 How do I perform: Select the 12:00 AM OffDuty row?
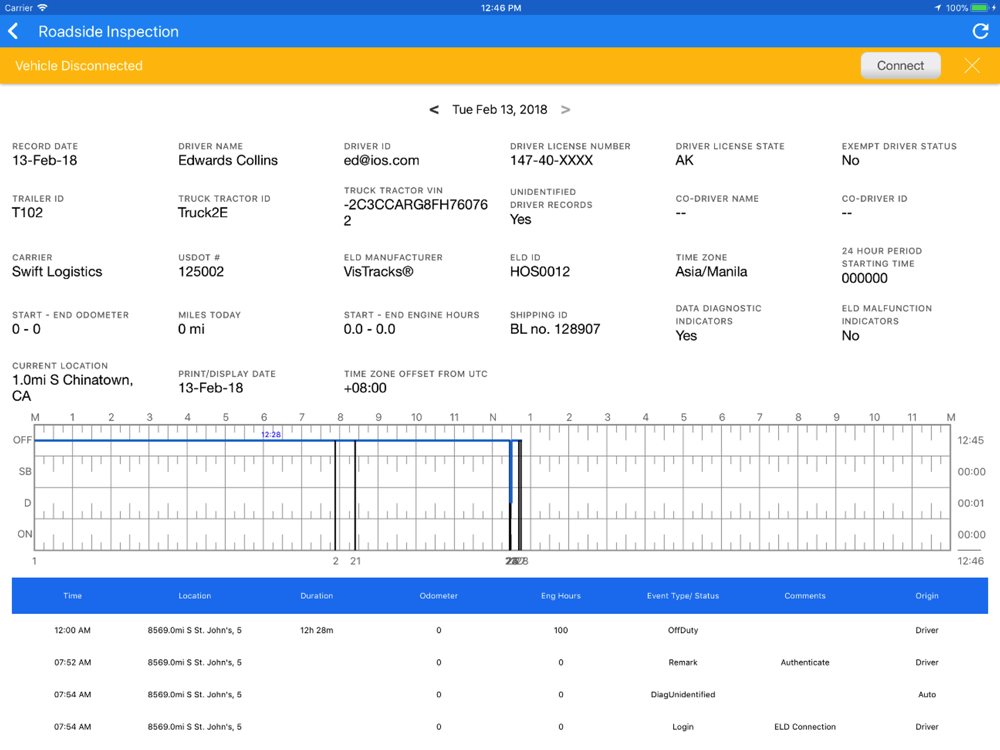[x=500, y=630]
